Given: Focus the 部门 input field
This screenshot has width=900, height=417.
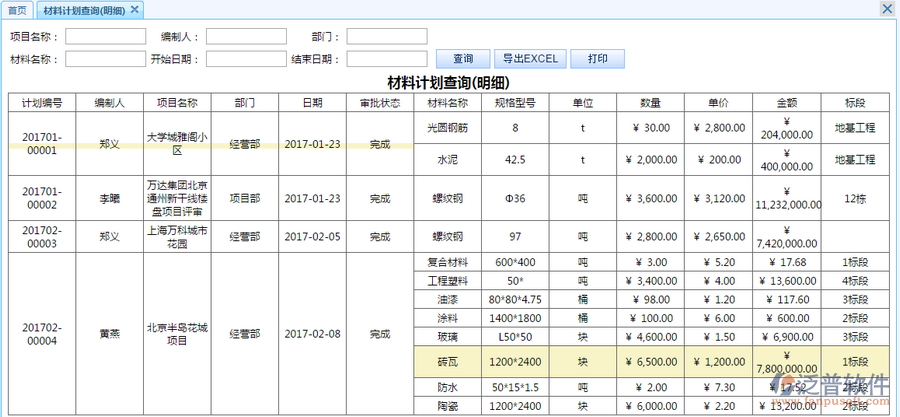Looking at the screenshot, I should click(x=386, y=37).
